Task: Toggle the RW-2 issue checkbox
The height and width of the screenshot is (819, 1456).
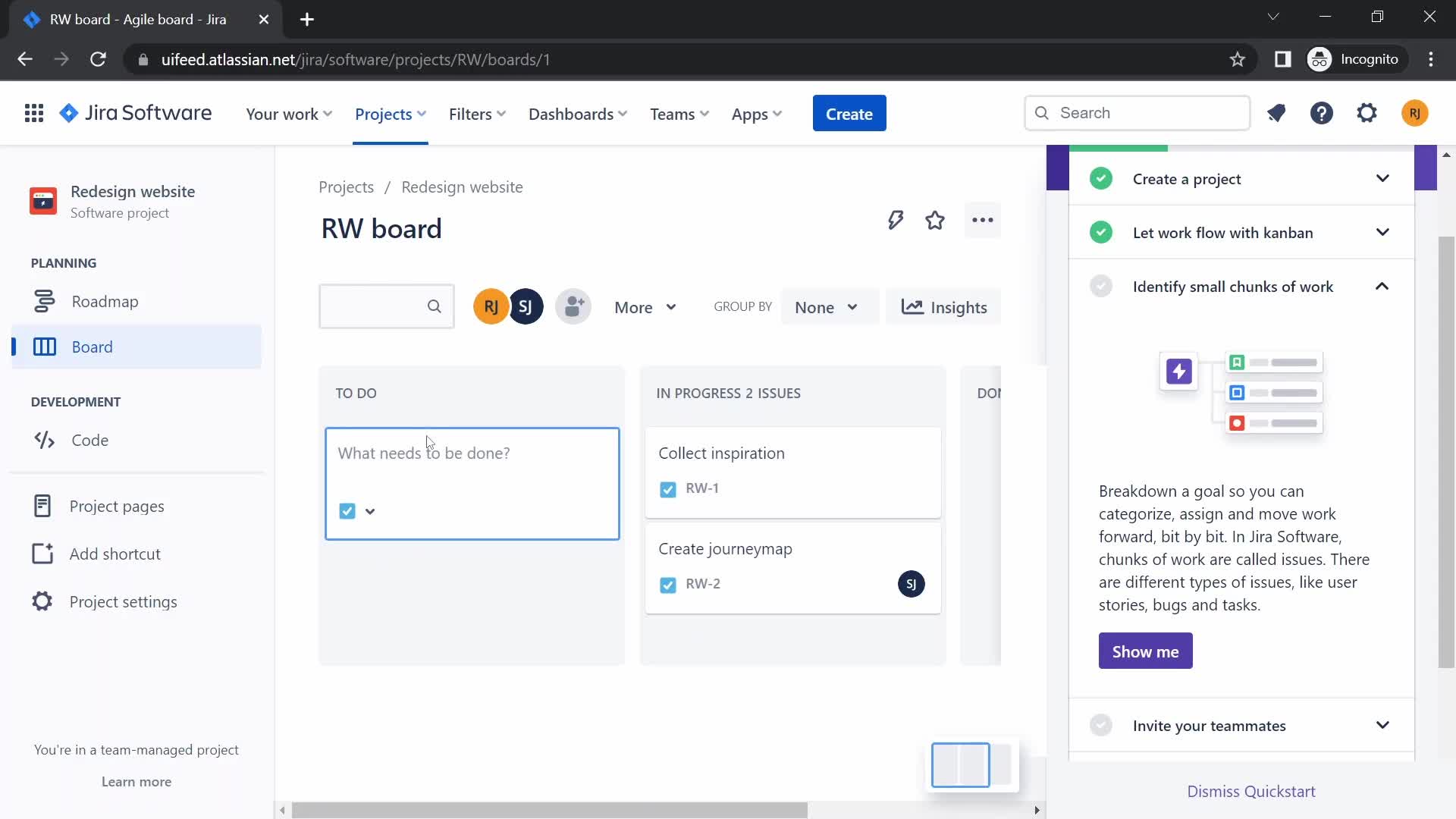Action: point(667,584)
